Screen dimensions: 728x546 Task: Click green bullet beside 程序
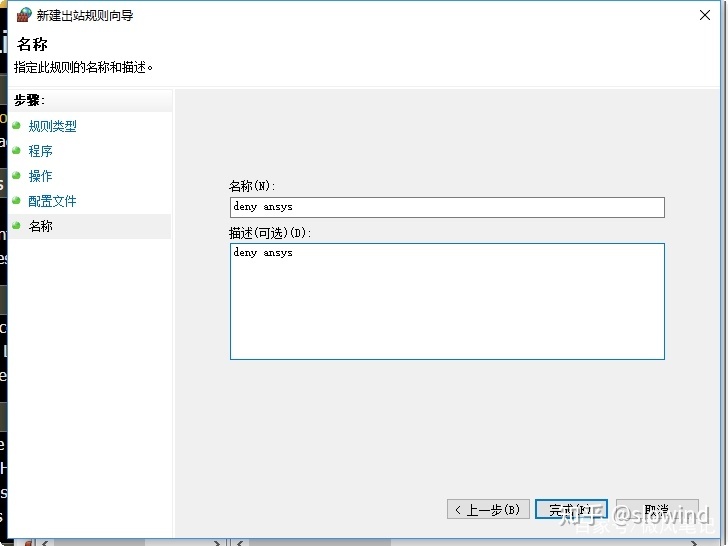tap(17, 150)
